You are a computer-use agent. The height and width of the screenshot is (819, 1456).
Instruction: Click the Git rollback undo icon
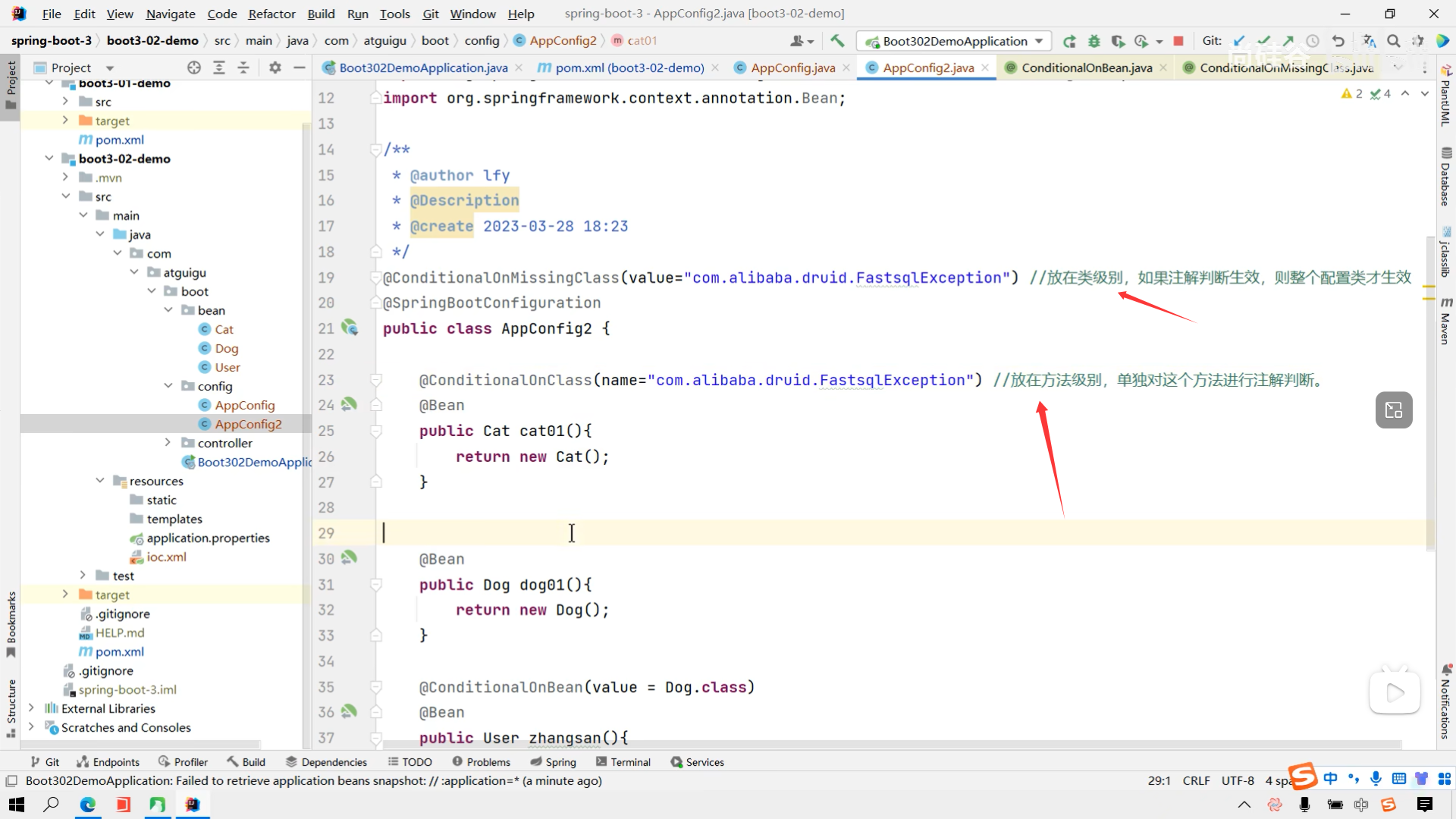pyautogui.click(x=1338, y=41)
